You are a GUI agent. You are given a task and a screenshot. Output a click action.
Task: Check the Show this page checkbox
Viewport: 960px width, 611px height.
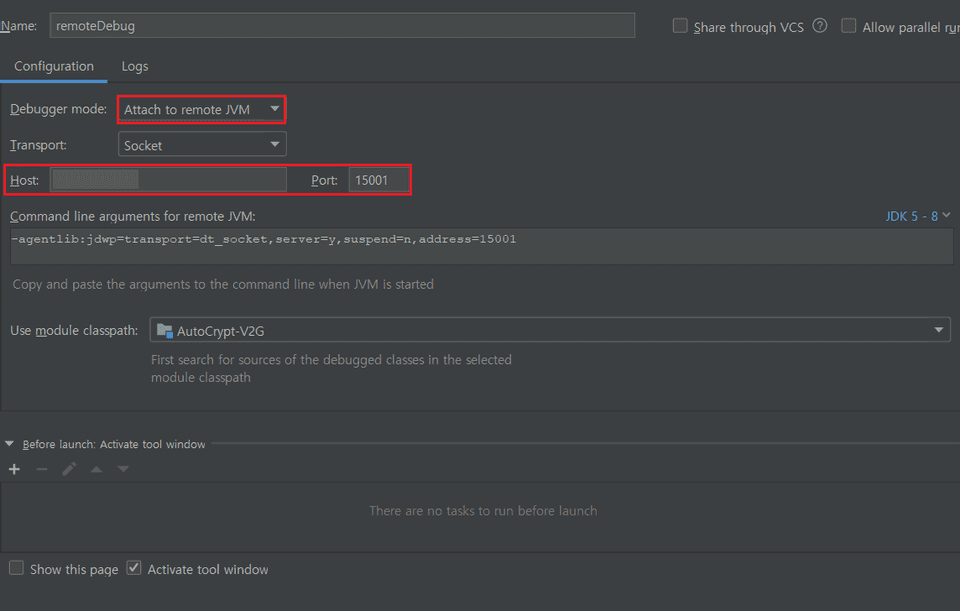[16, 568]
